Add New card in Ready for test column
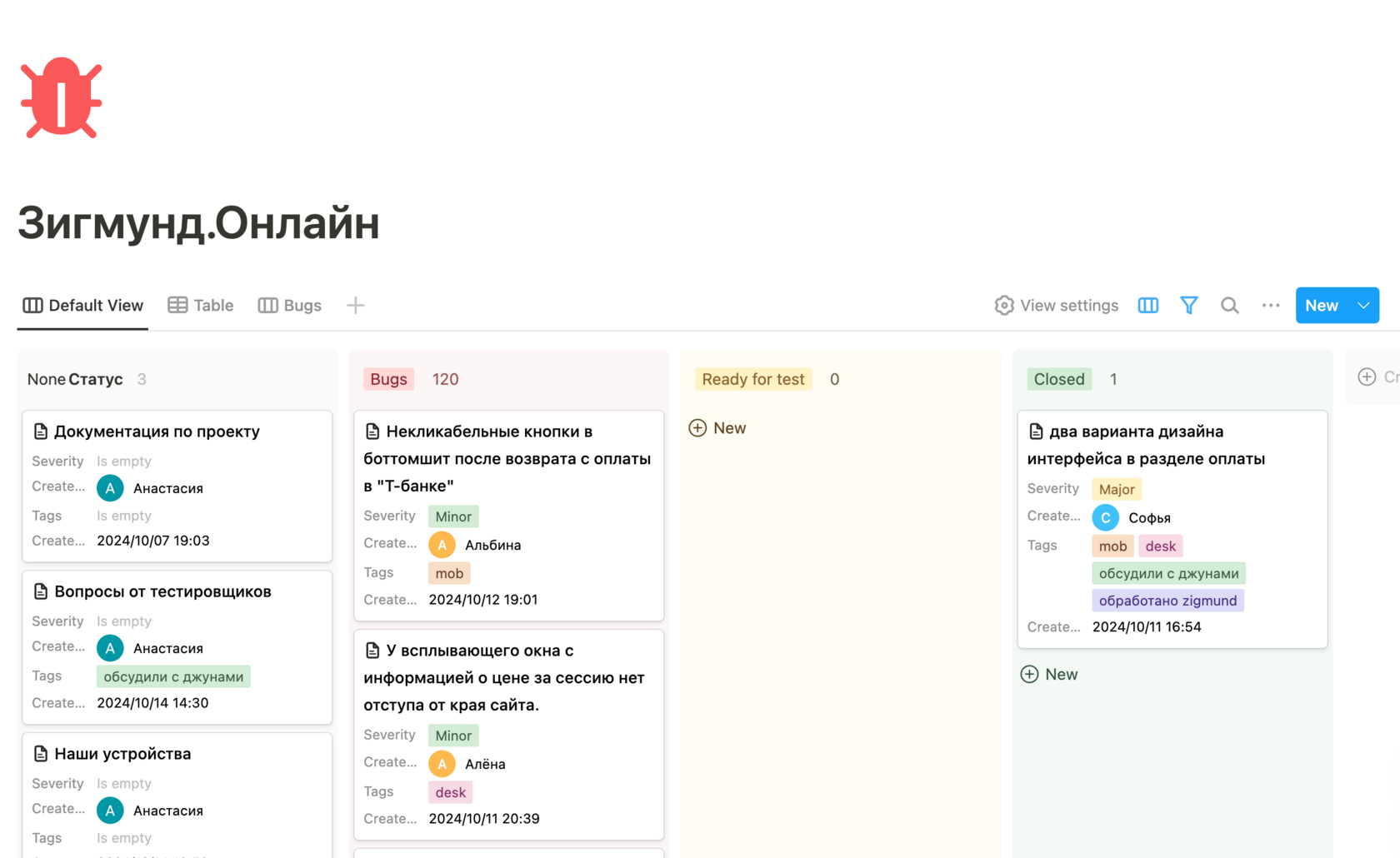The width and height of the screenshot is (1400, 858). pyautogui.click(x=717, y=428)
